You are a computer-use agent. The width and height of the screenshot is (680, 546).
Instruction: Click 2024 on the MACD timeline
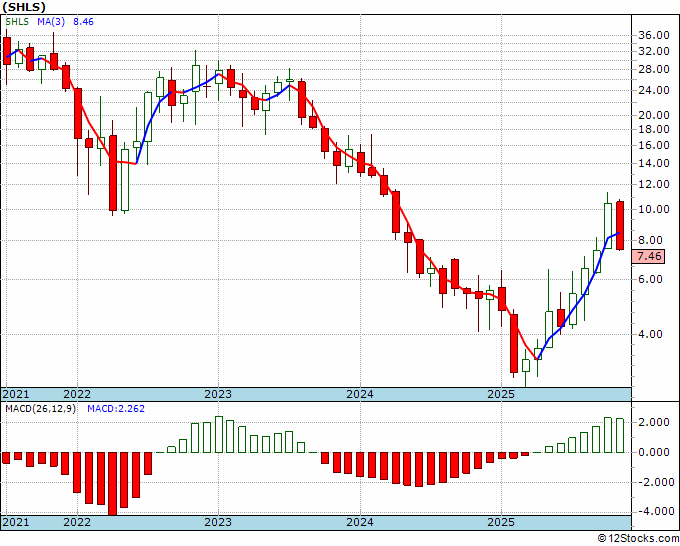360,522
